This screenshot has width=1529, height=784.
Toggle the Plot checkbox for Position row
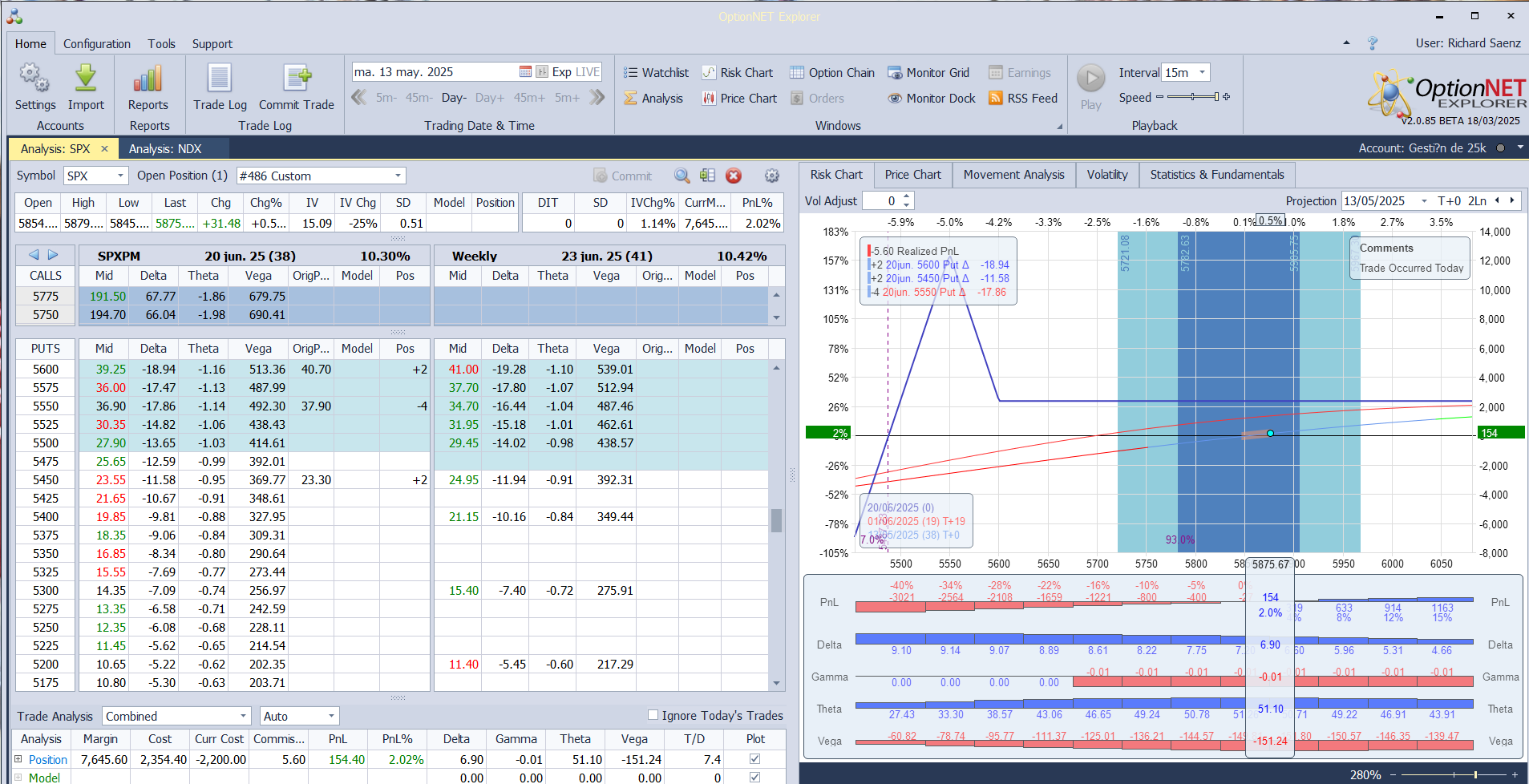tap(754, 758)
